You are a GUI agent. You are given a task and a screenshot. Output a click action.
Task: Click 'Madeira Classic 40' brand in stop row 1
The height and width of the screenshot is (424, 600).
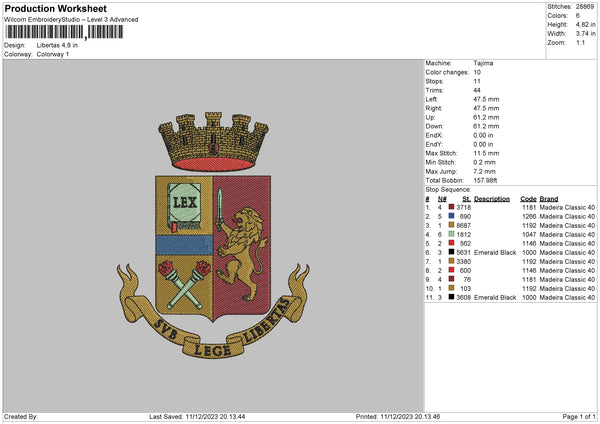(567, 207)
